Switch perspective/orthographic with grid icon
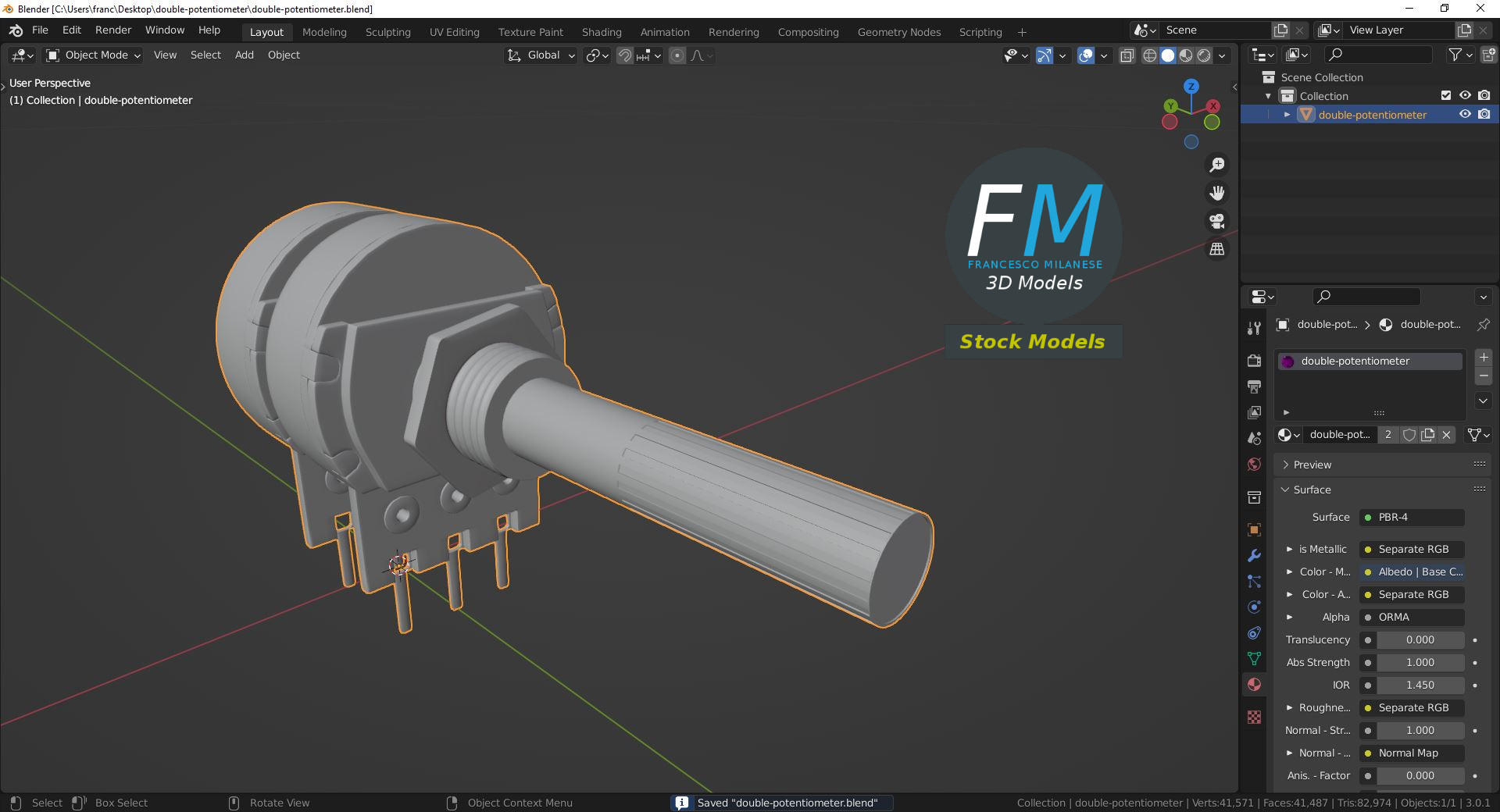The height and width of the screenshot is (812, 1500). 1217,249
